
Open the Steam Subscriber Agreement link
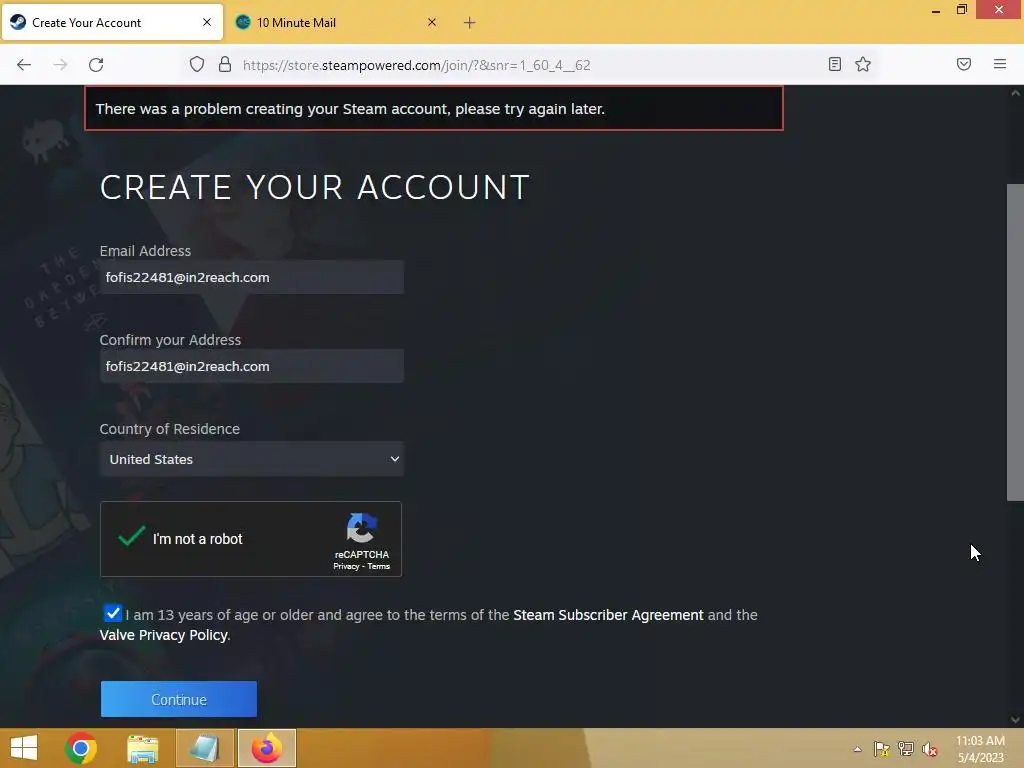pyautogui.click(x=608, y=615)
